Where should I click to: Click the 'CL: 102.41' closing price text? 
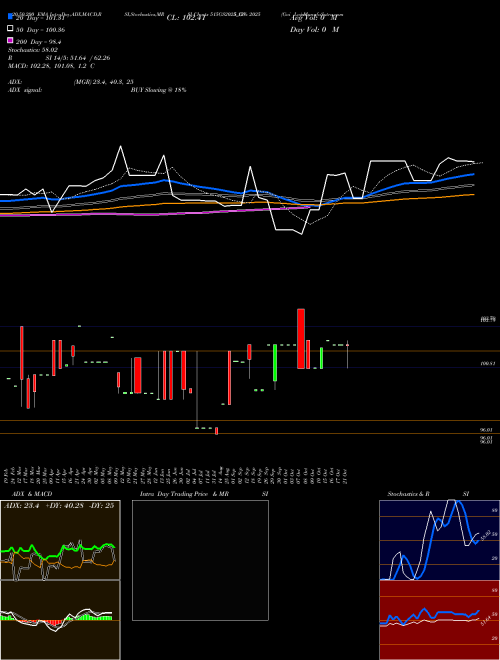[186, 18]
